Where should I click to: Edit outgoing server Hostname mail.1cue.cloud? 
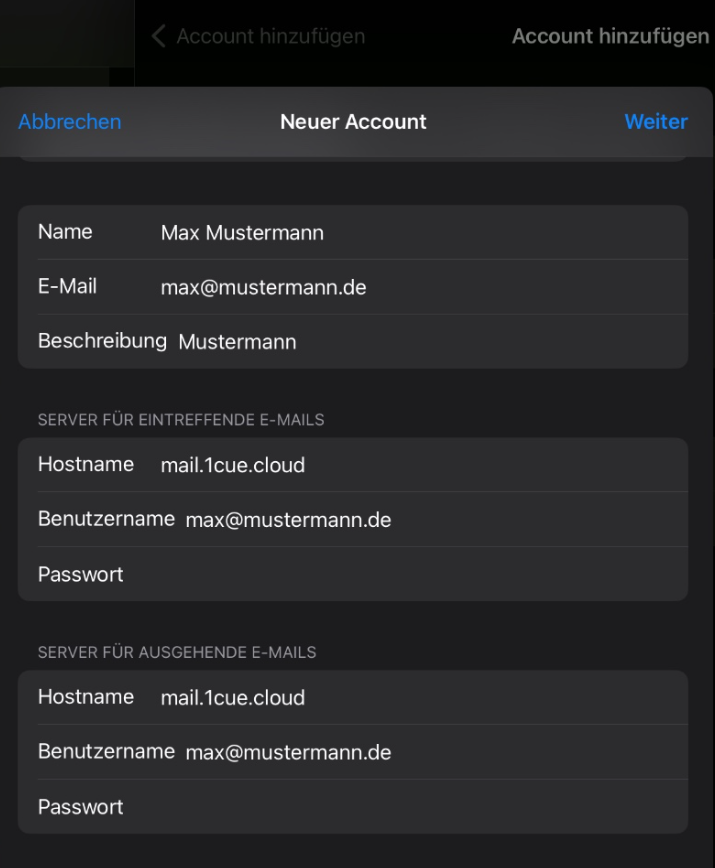click(x=353, y=697)
